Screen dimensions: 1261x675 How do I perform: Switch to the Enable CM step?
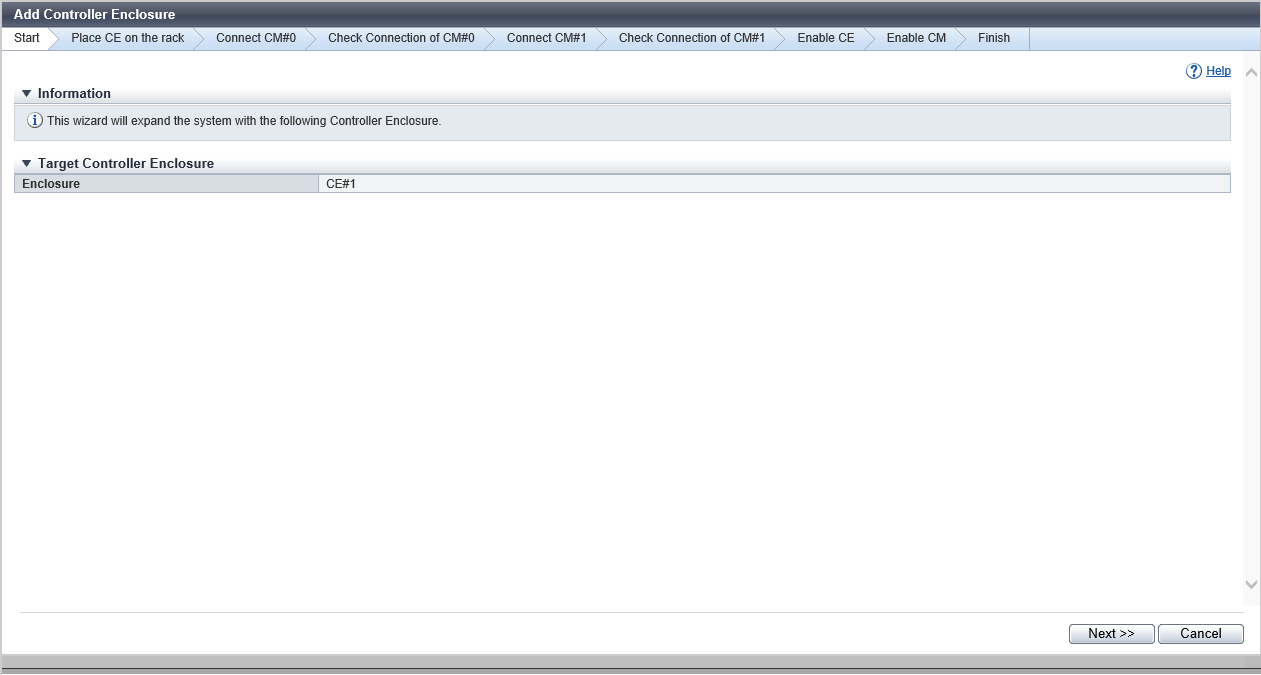click(x=916, y=39)
